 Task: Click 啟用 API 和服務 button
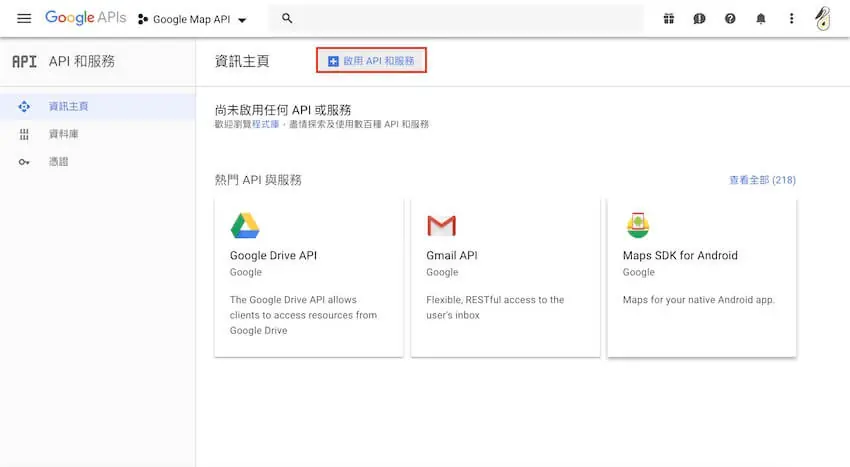tap(371, 60)
